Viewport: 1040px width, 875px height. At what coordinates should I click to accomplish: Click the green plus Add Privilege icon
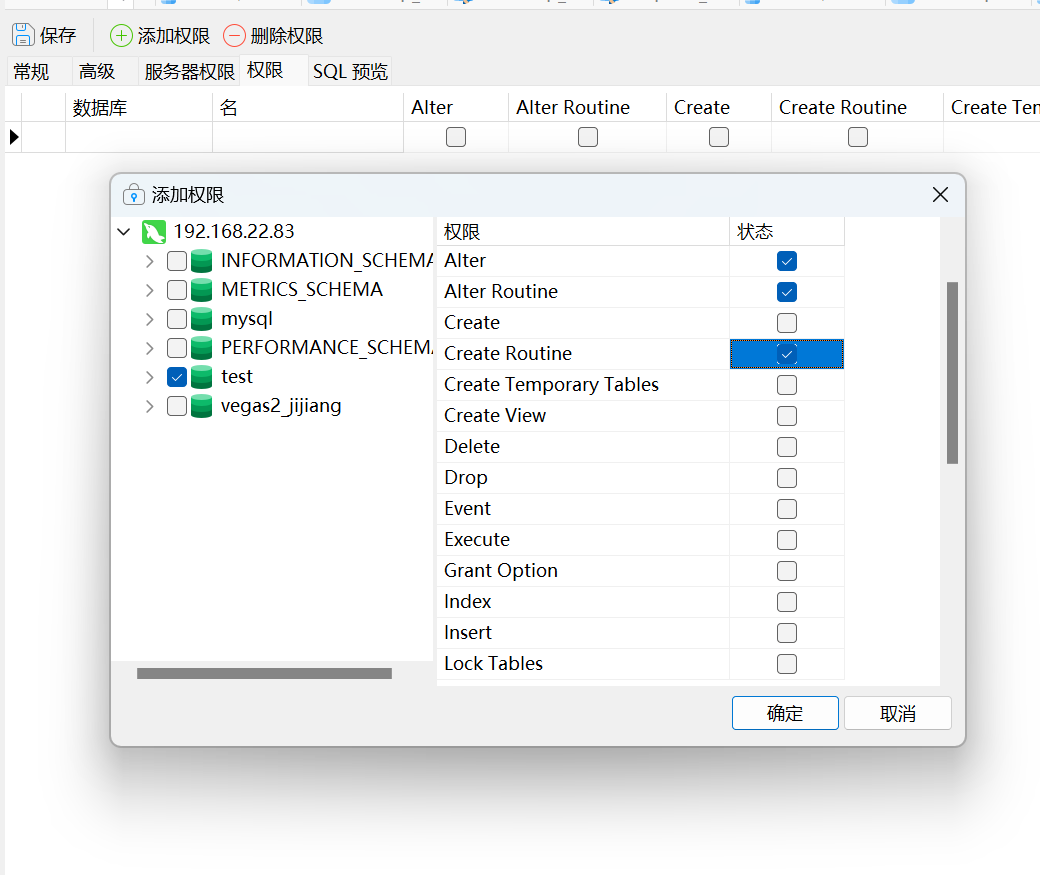point(121,35)
